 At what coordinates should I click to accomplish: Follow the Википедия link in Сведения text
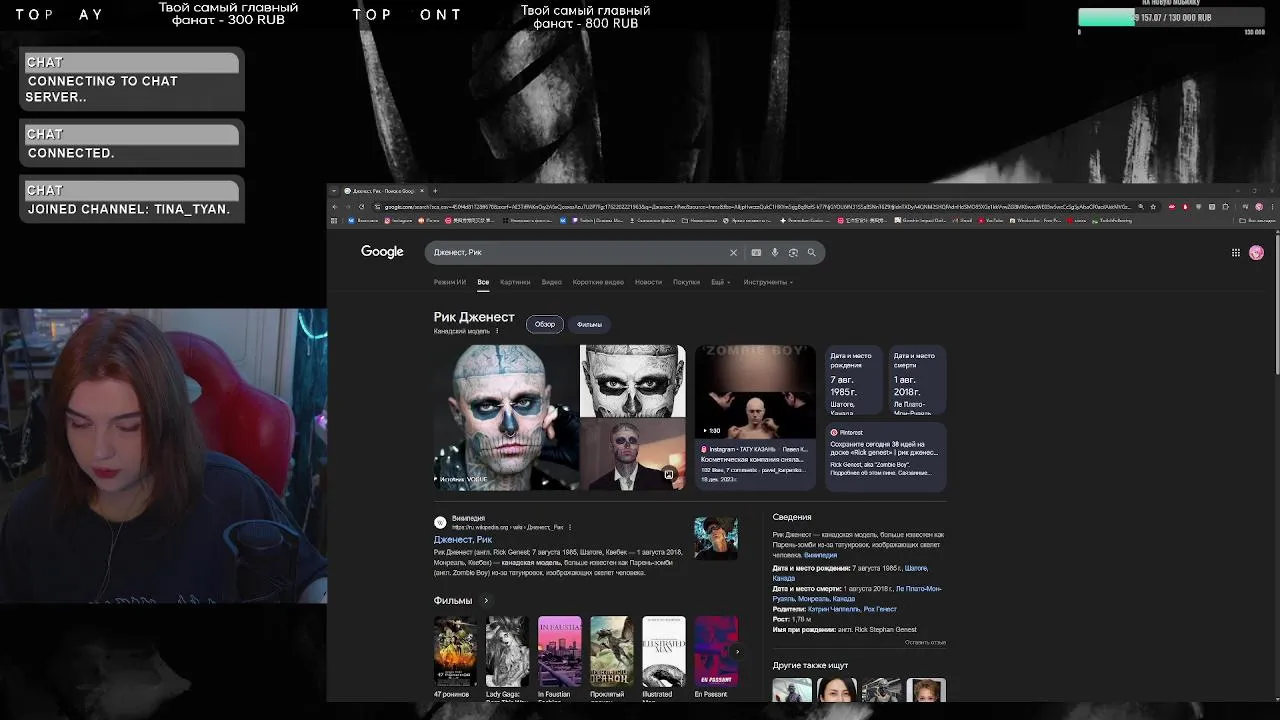click(820, 555)
